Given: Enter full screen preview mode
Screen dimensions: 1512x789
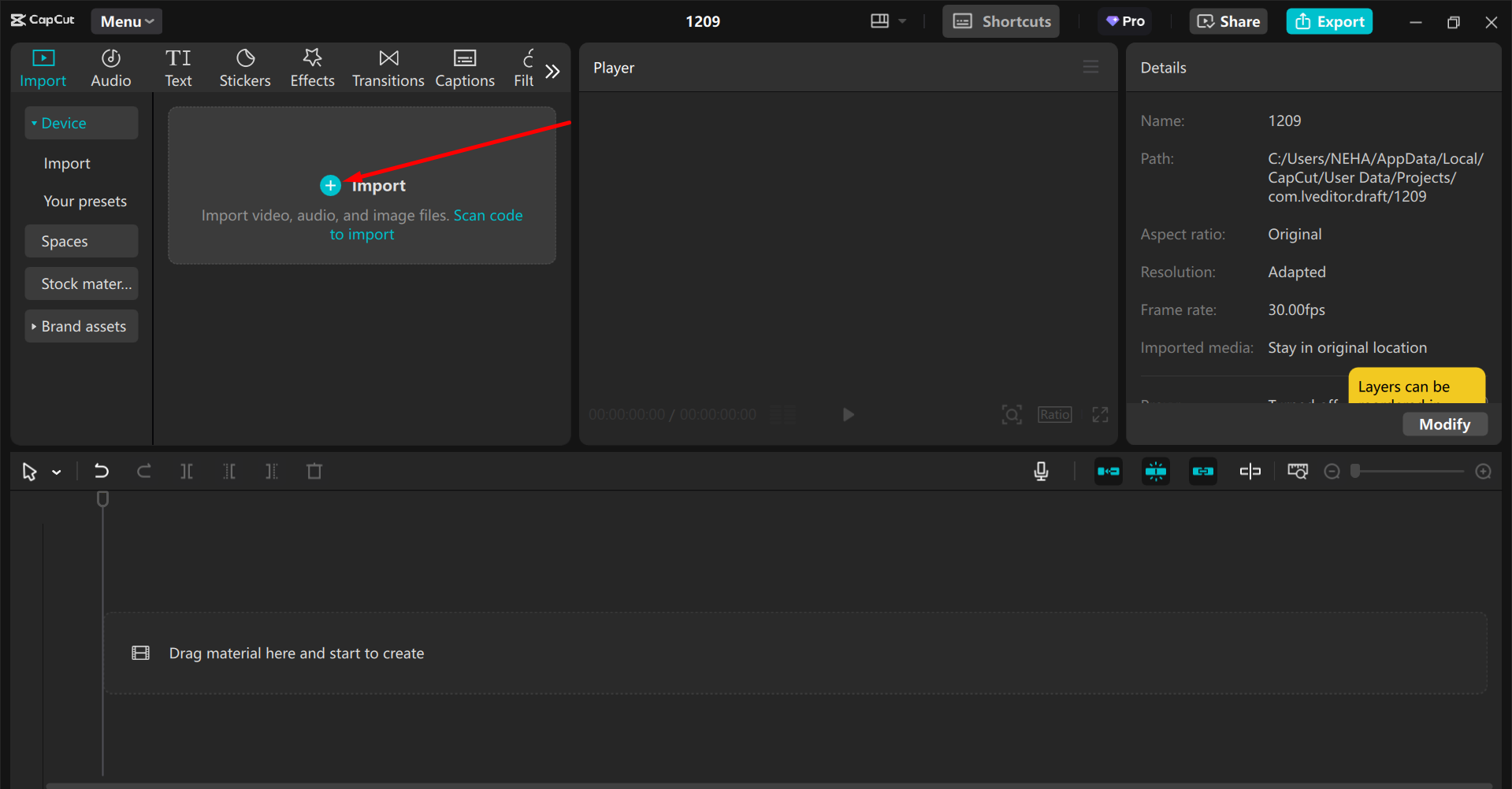Looking at the screenshot, I should click(1100, 414).
